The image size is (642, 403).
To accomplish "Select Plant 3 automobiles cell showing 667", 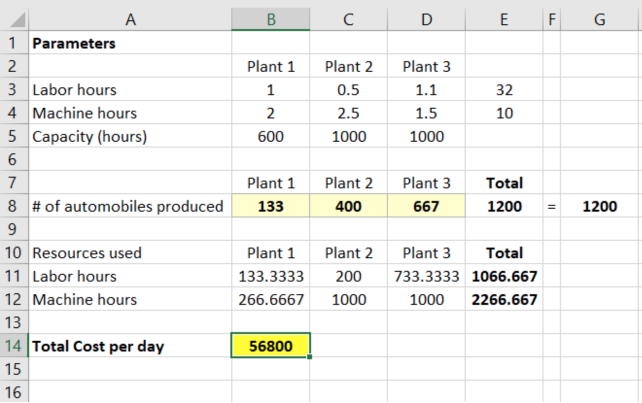I will [426, 206].
